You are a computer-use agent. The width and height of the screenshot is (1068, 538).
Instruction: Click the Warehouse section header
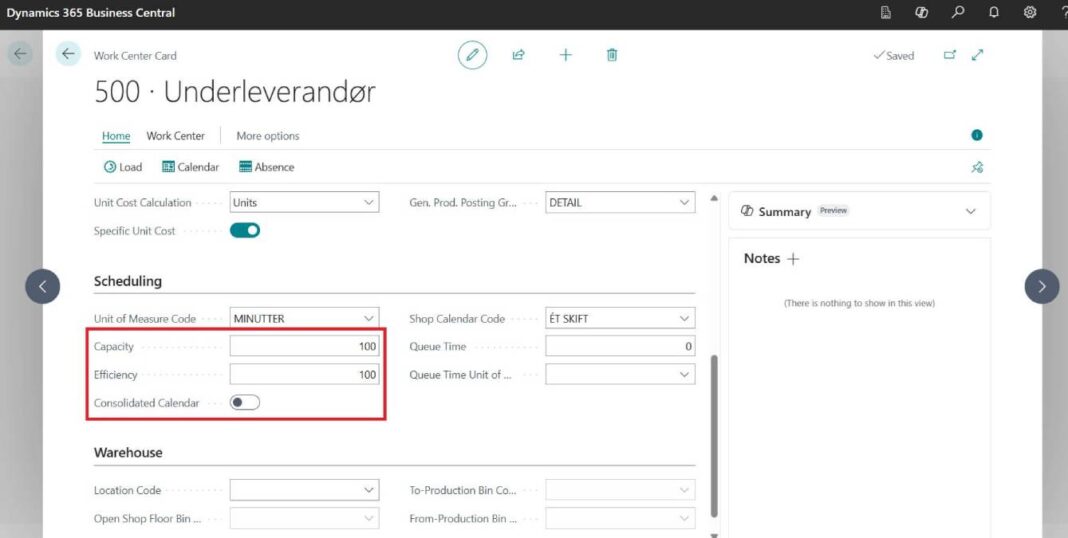click(x=128, y=452)
